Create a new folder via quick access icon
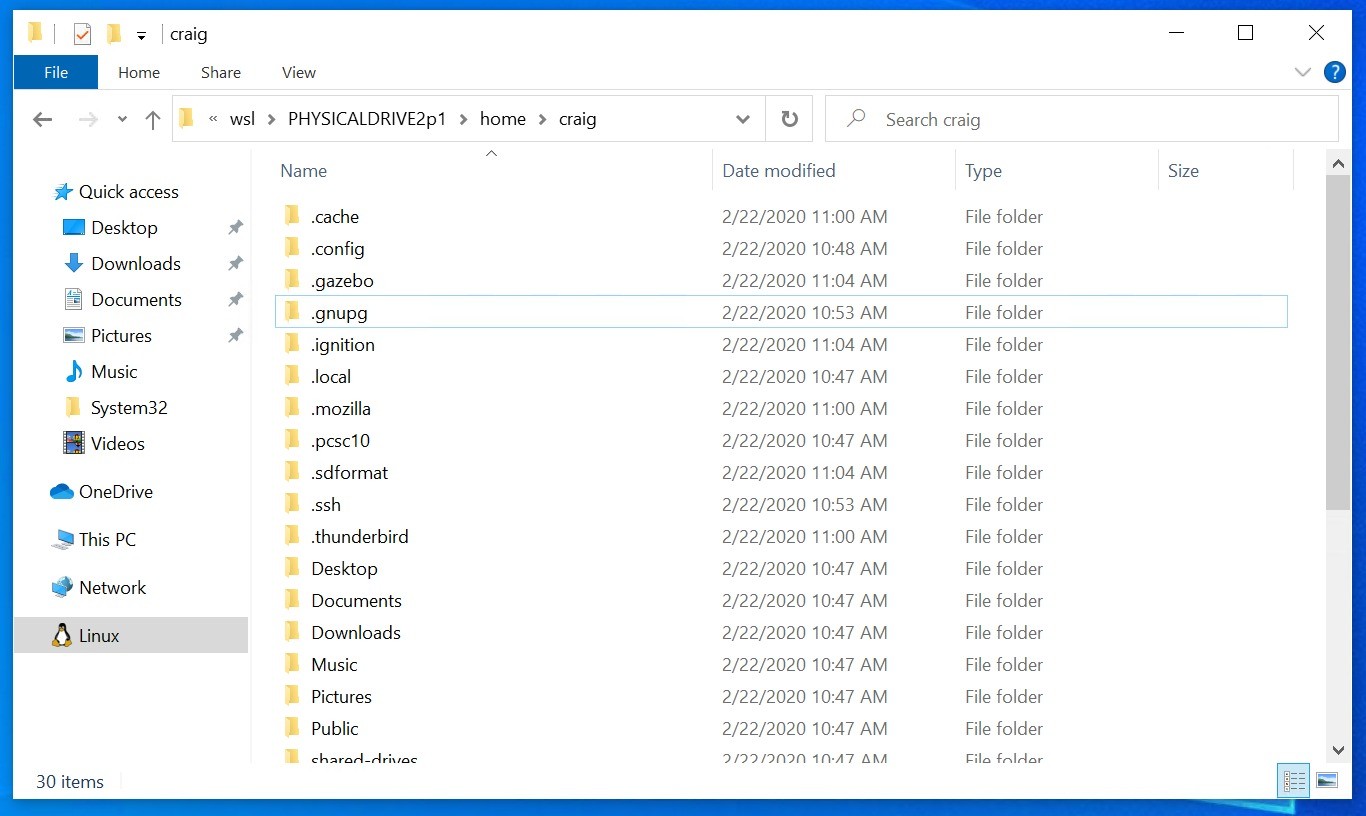Image resolution: width=1366 pixels, height=816 pixels. pyautogui.click(x=113, y=32)
